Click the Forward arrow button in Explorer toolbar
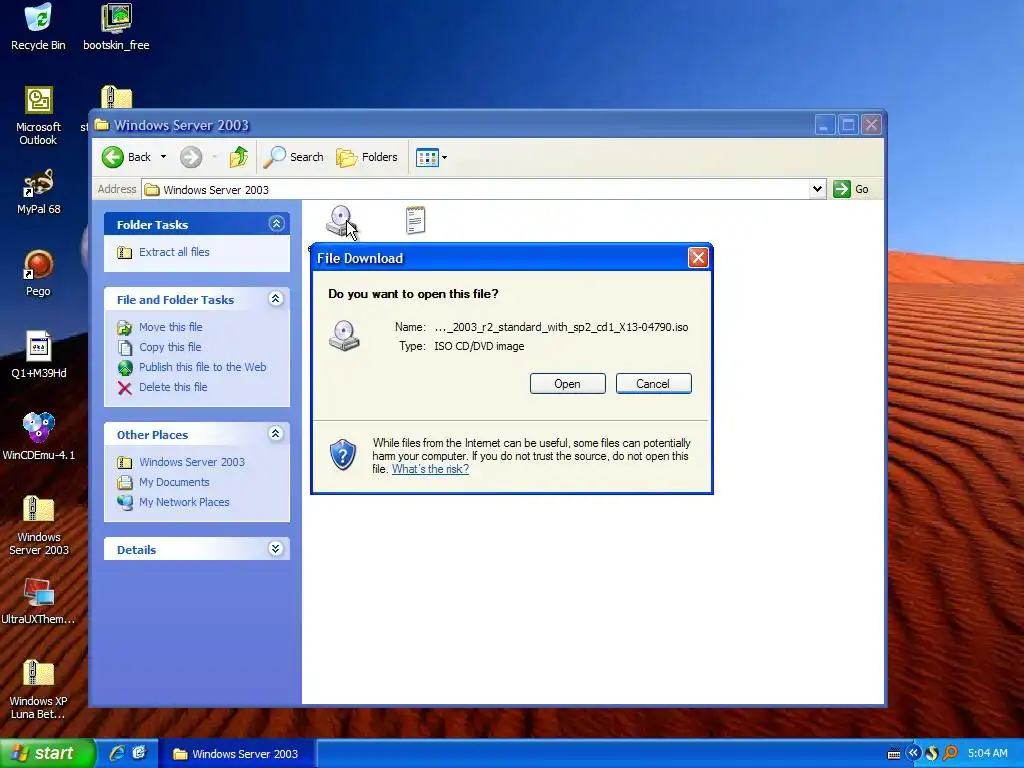This screenshot has width=1024, height=768. tap(191, 157)
